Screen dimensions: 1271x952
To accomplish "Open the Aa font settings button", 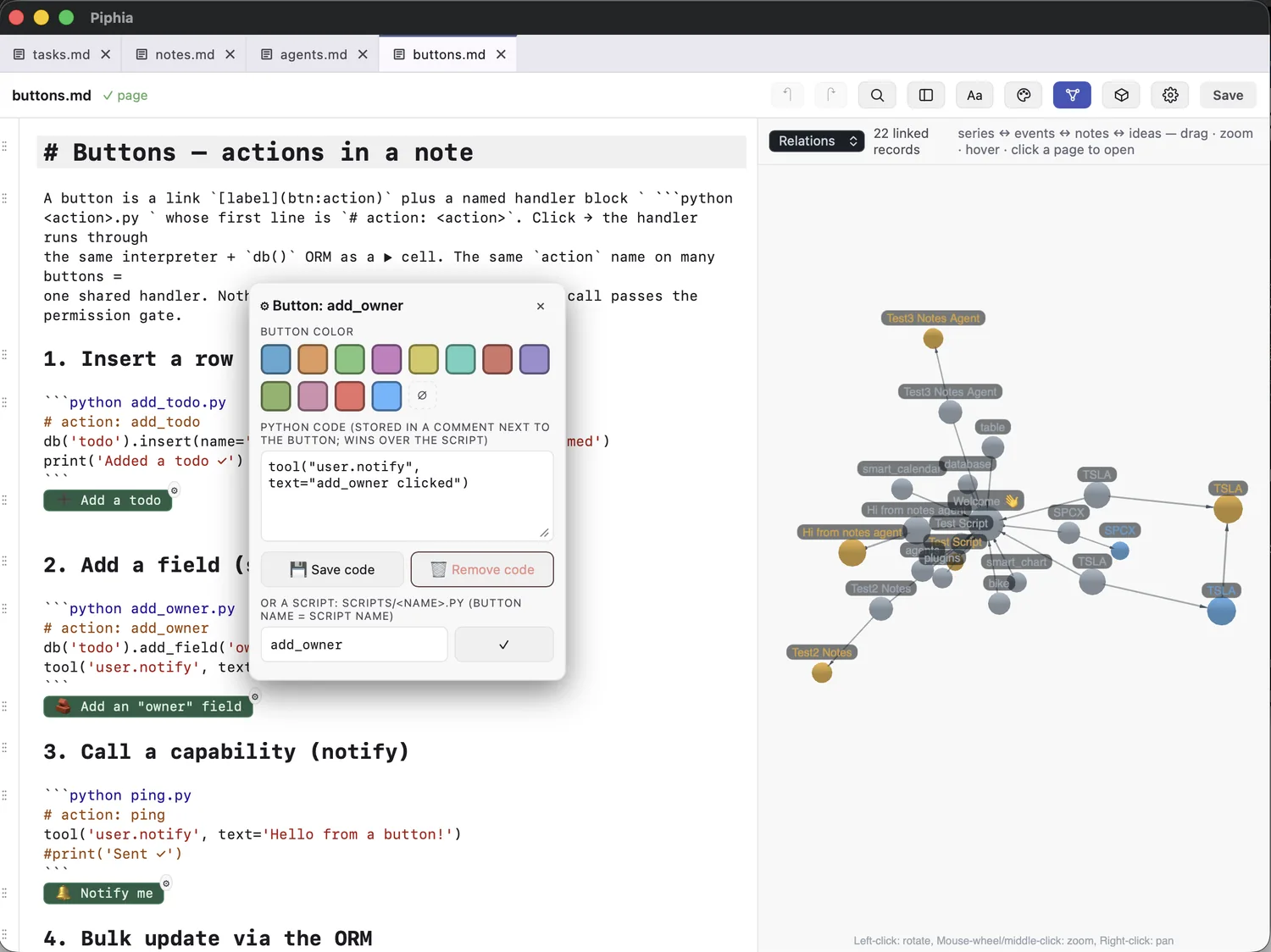I will point(974,95).
